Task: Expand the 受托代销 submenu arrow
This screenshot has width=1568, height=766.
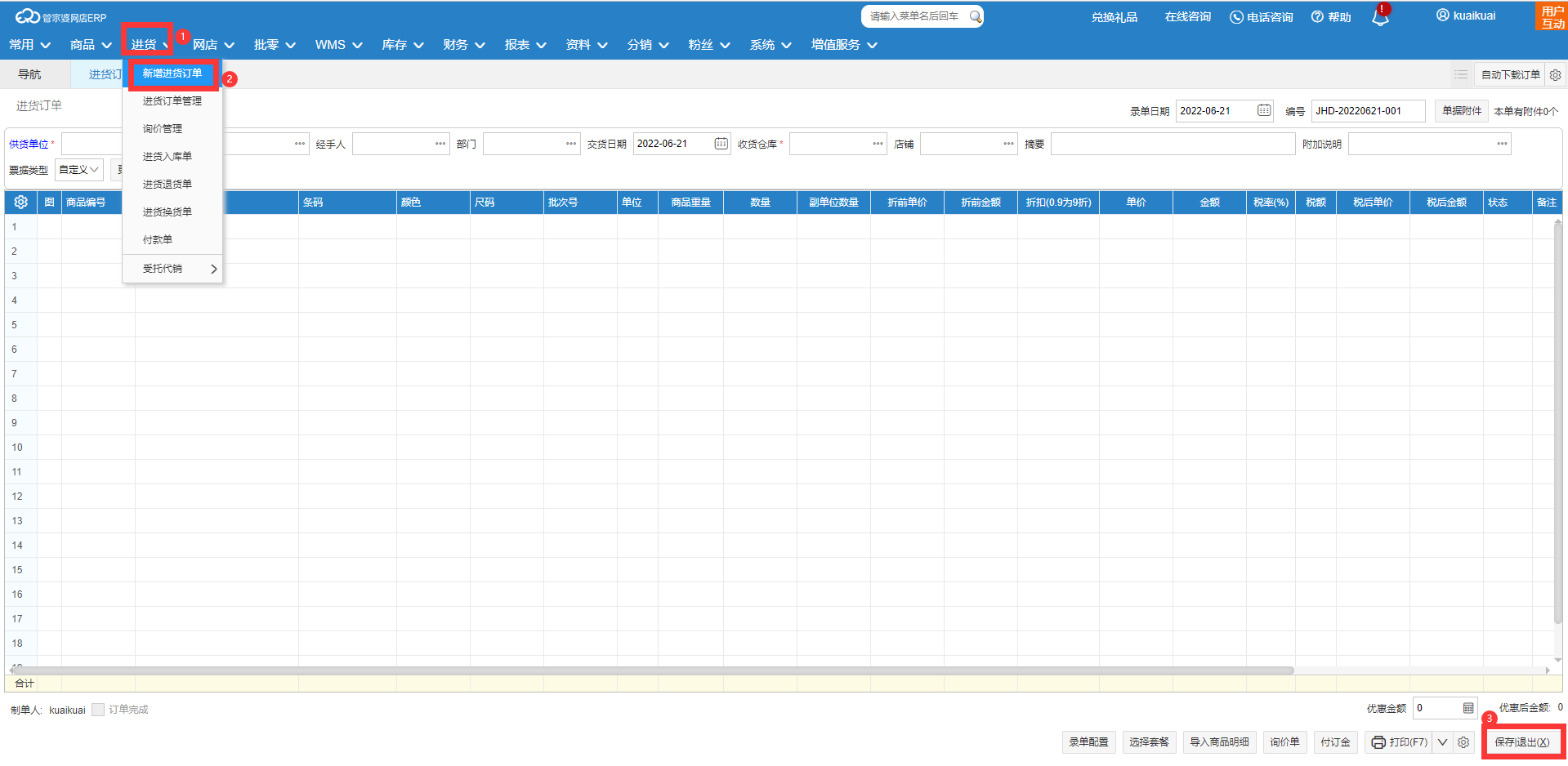Action: pyautogui.click(x=213, y=269)
